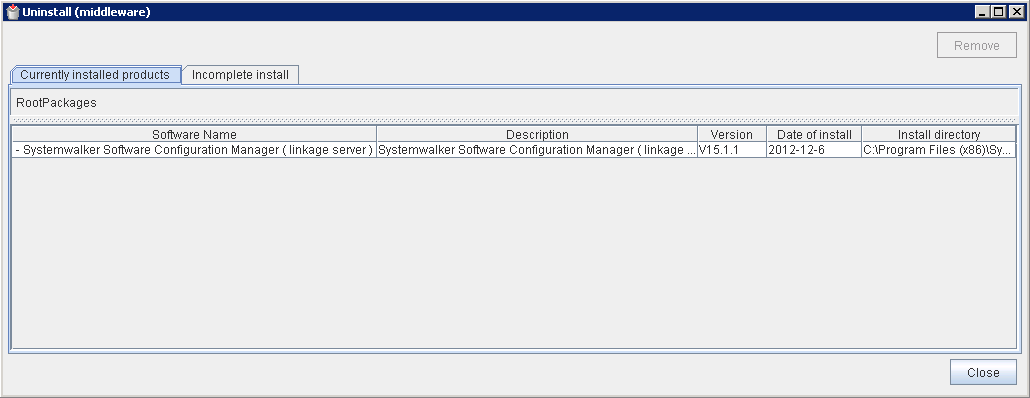Sort by the Software Name column header

point(194,135)
